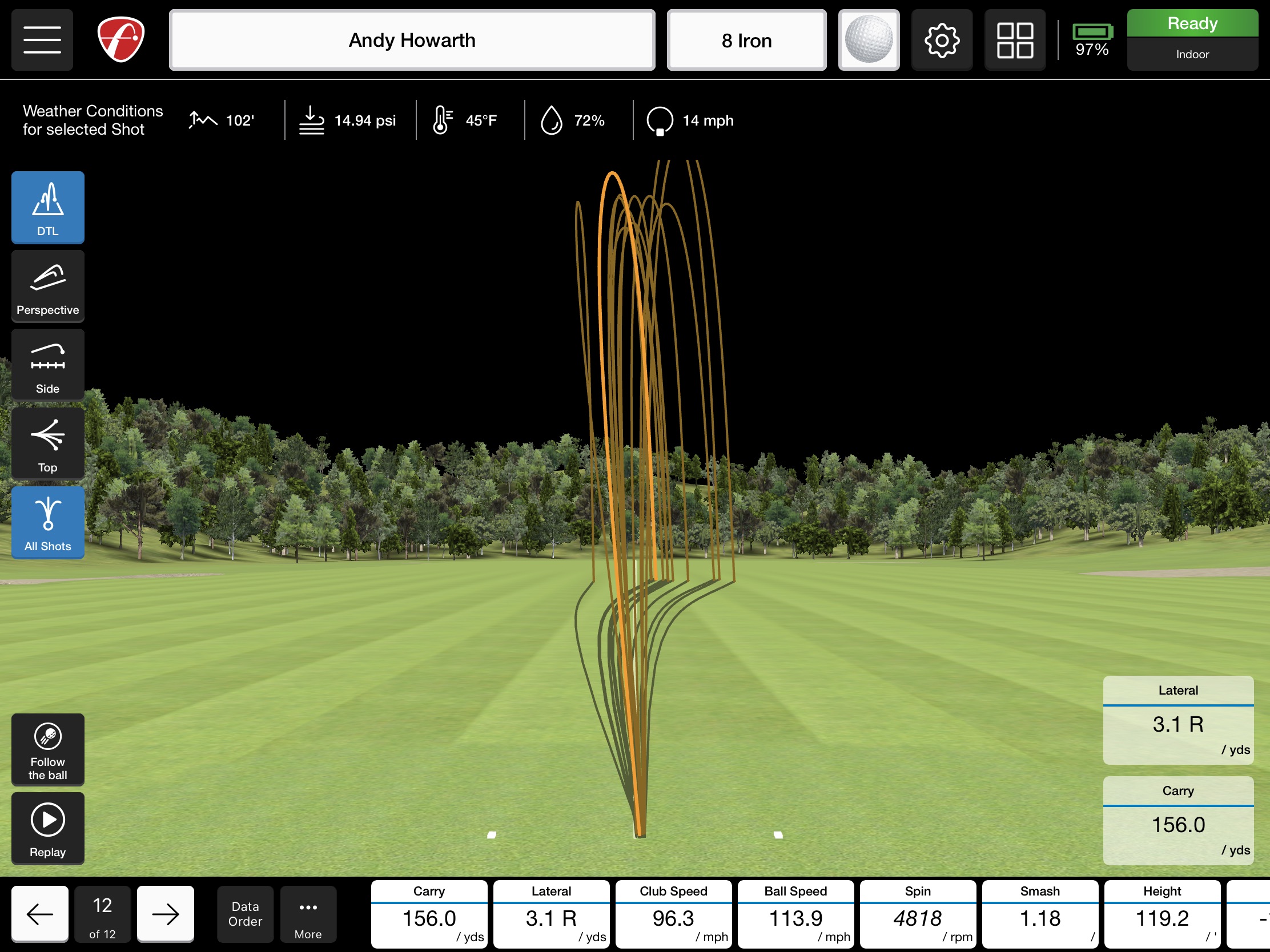Viewport: 1270px width, 952px height.
Task: Click the Replay button
Action: pos(47,829)
